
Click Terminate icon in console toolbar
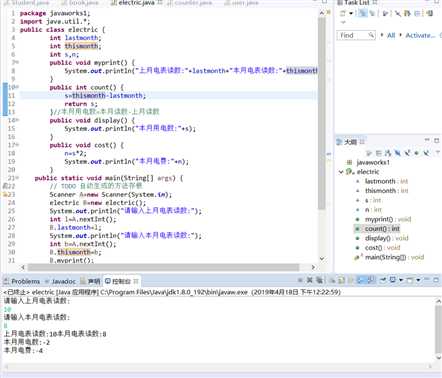(x=300, y=280)
